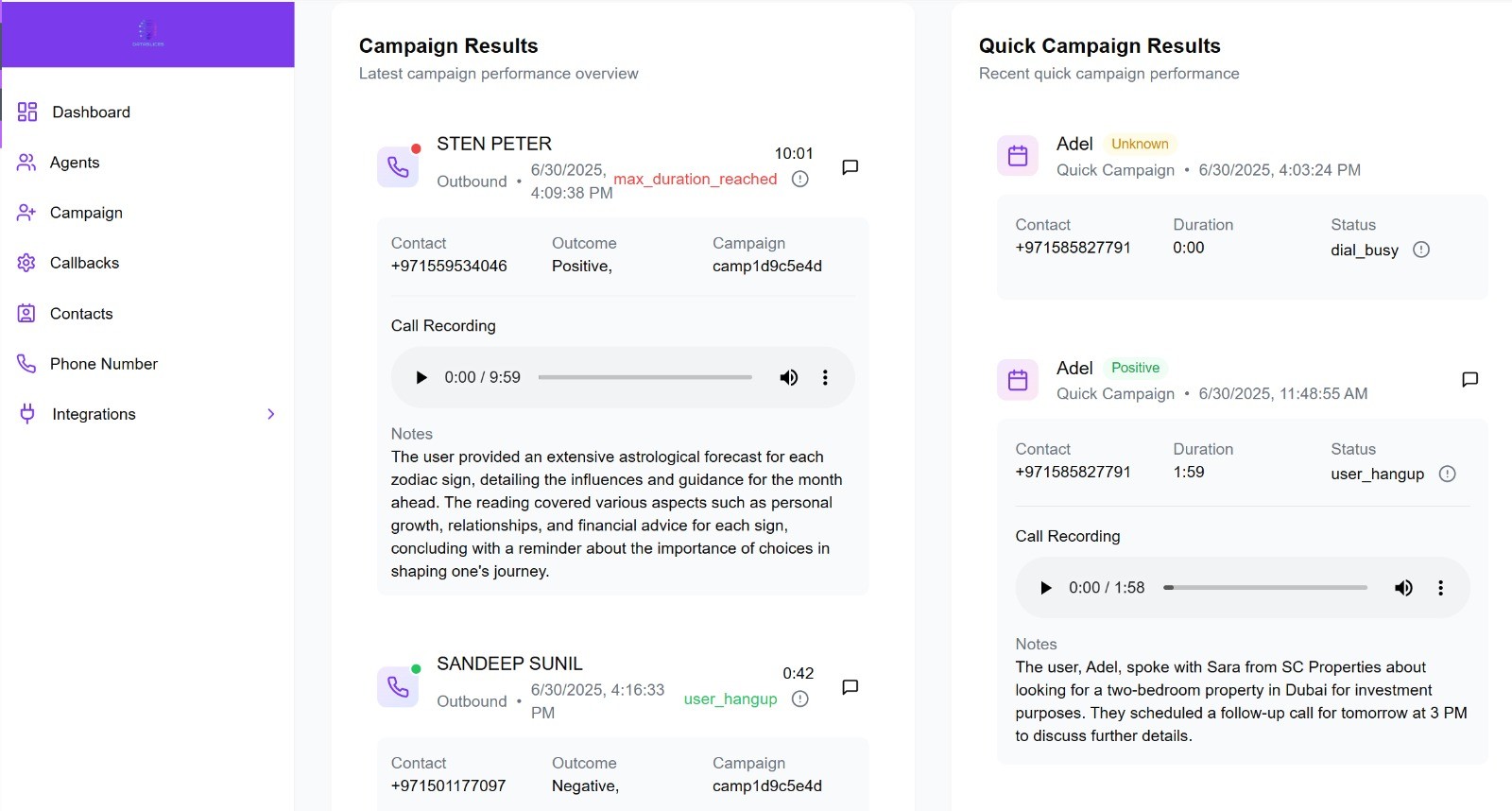Screen dimensions: 1512x811
Task: Click SANDEEP SUNIL's green user_hangup label
Action: point(730,699)
